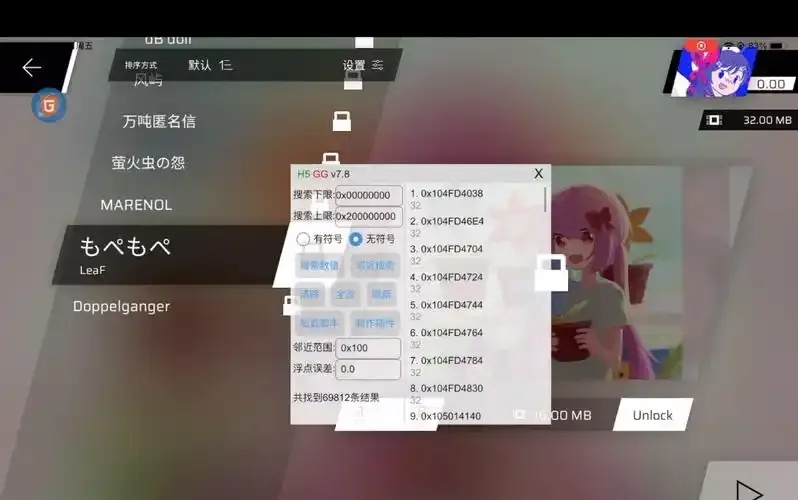Tap the lock icon beside 萤火虫の怨
798x500 pixels.
331,157
